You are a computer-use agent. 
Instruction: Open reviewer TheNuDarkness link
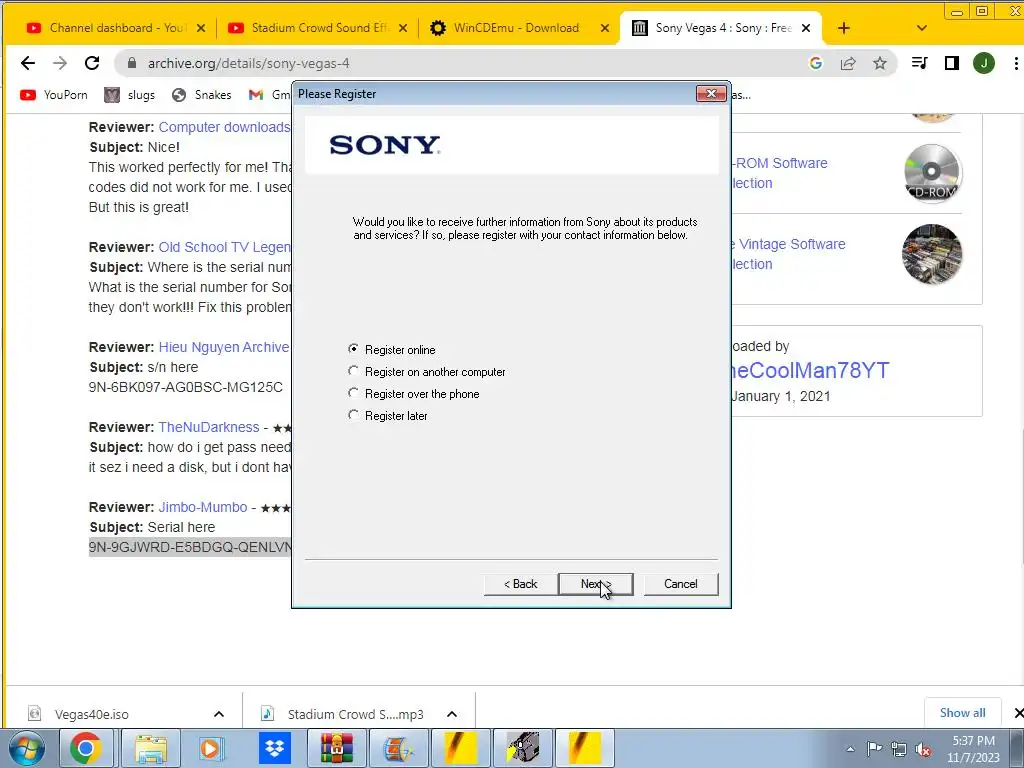209,427
